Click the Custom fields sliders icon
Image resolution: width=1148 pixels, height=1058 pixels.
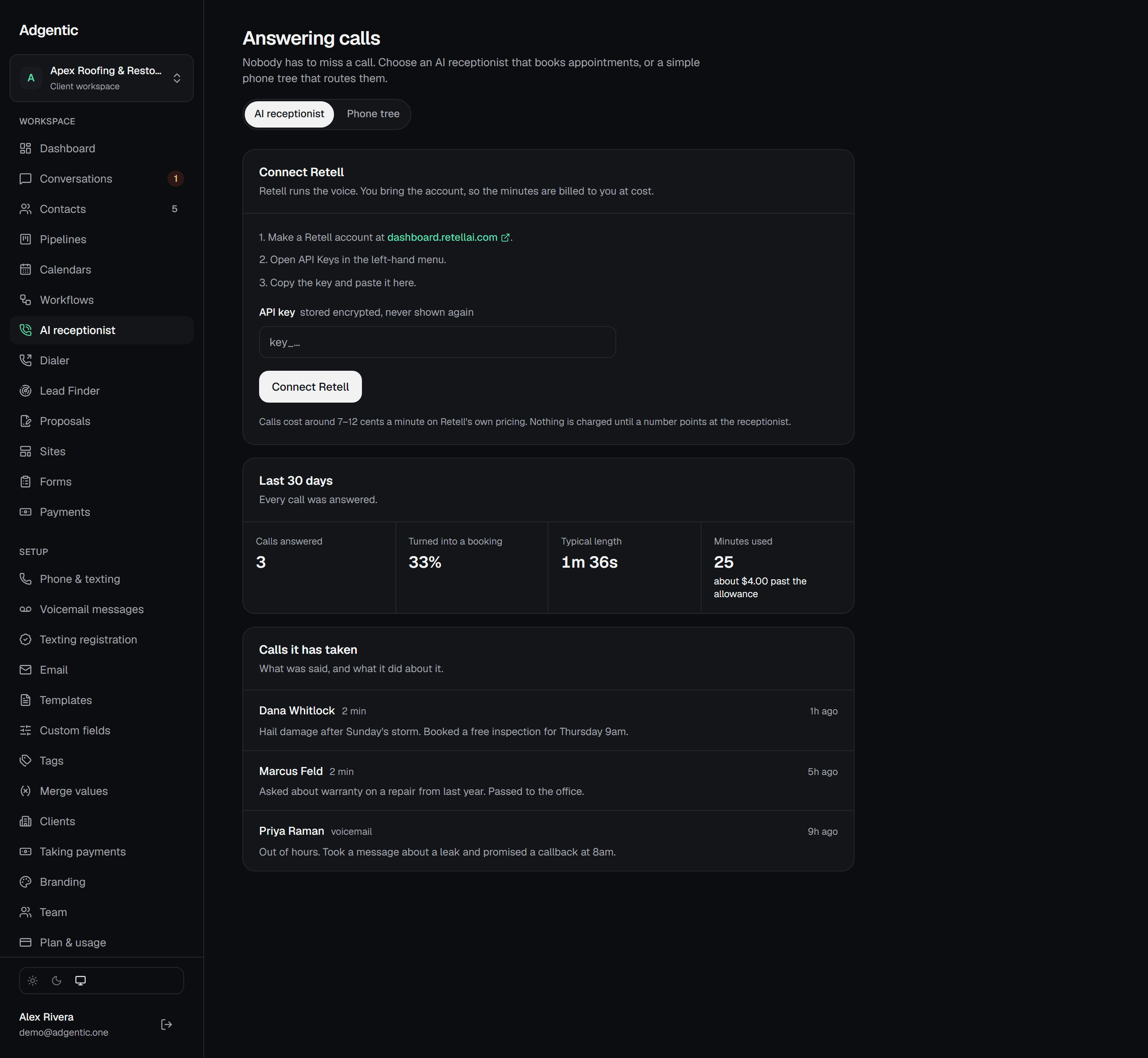click(25, 731)
